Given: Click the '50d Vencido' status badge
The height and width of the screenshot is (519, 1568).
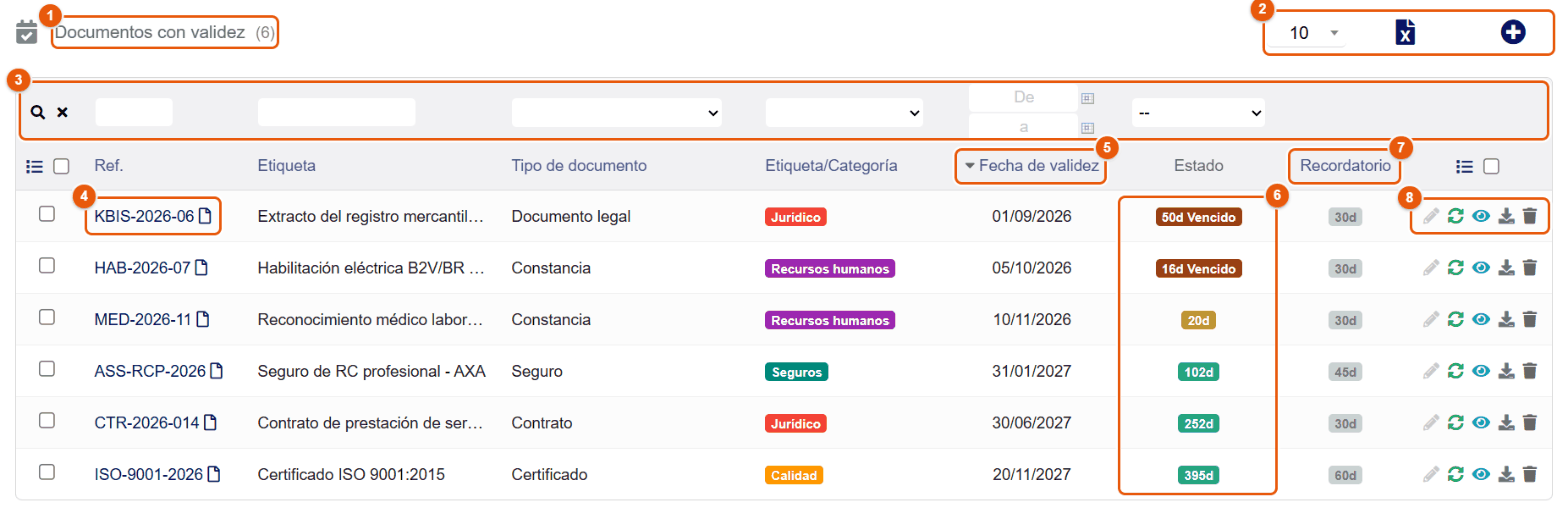Looking at the screenshot, I should tap(1198, 217).
